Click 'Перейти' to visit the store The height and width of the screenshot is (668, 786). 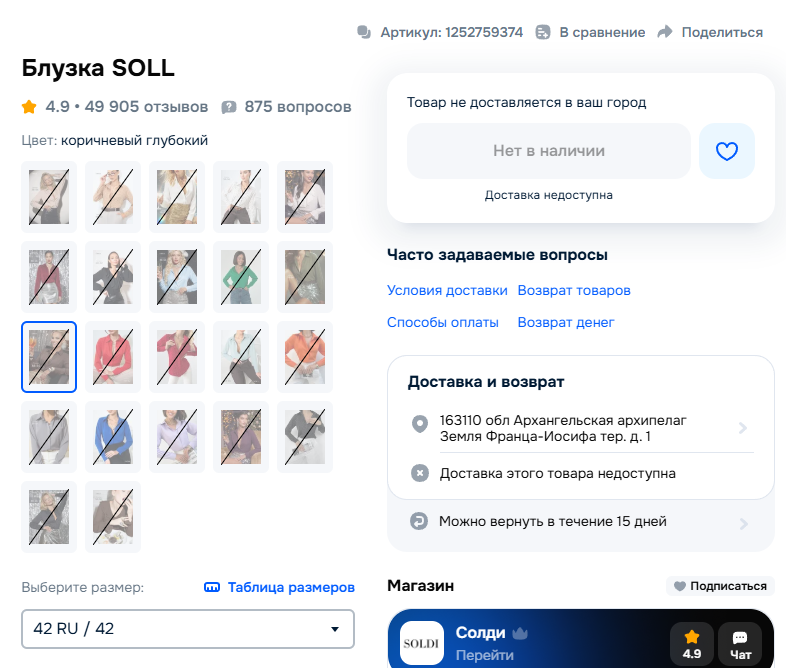pyautogui.click(x=485, y=655)
